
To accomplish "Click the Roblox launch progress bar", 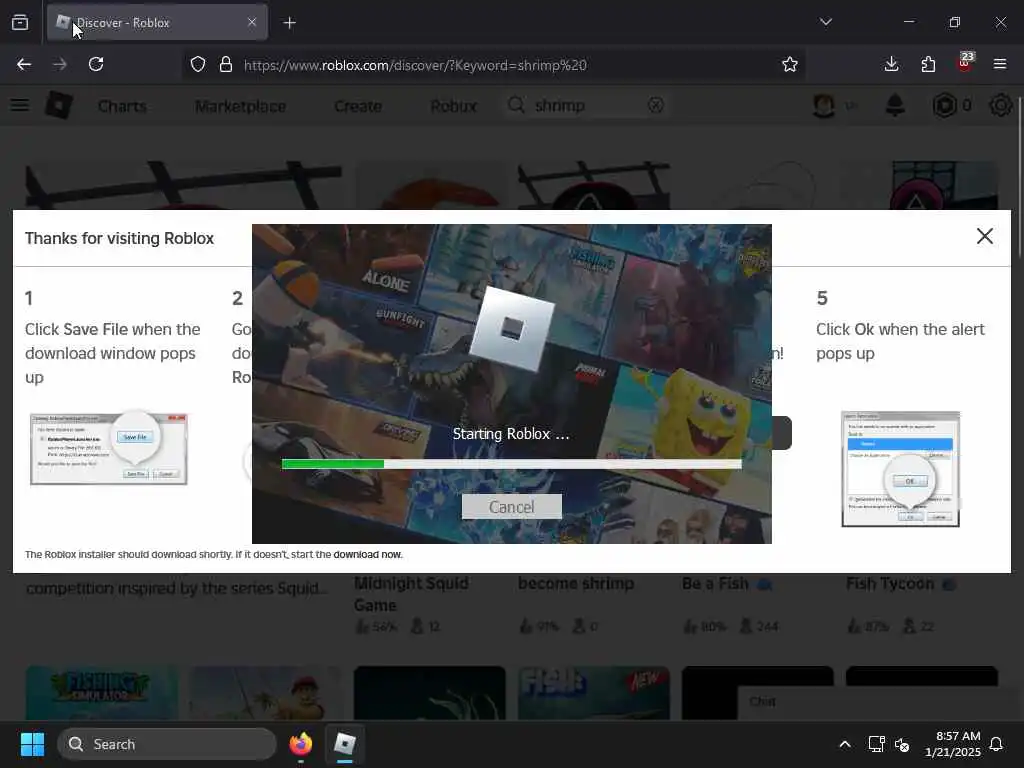I will pyautogui.click(x=511, y=464).
